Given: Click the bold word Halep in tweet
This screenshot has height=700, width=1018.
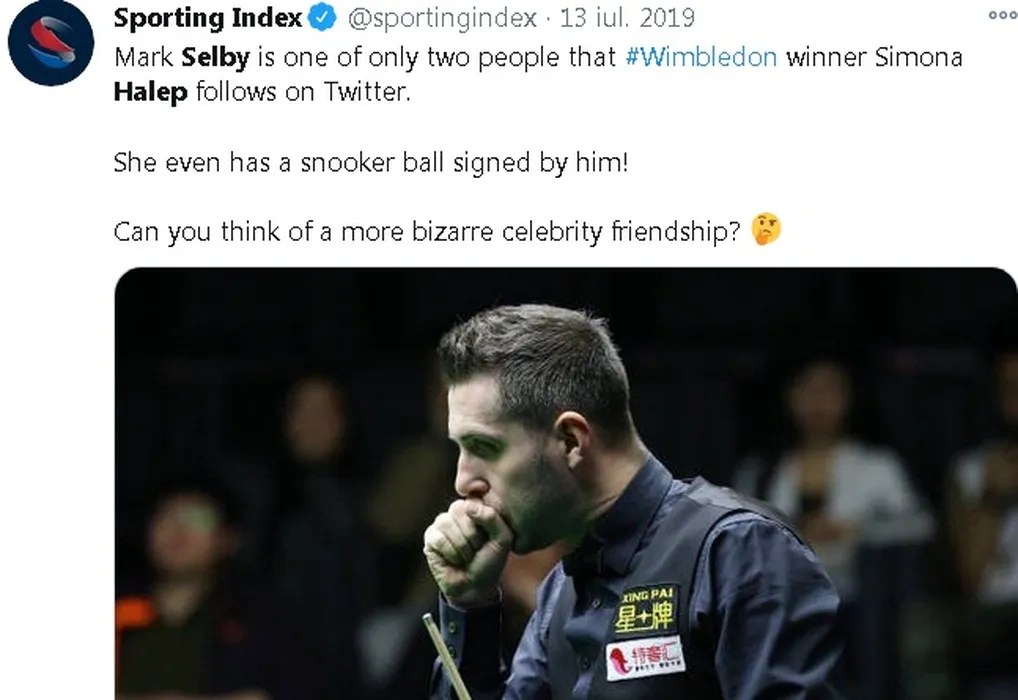Looking at the screenshot, I should [x=151, y=92].
